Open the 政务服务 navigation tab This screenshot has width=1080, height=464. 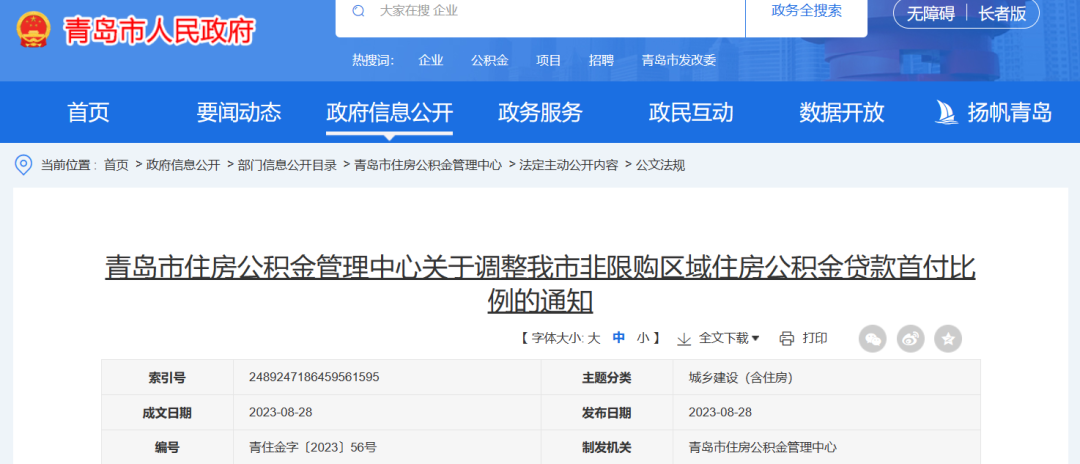[x=540, y=112]
